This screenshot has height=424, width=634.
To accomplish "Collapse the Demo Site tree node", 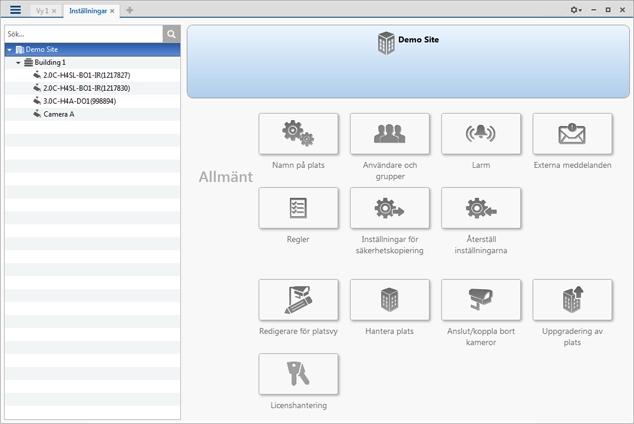I will coord(10,50).
